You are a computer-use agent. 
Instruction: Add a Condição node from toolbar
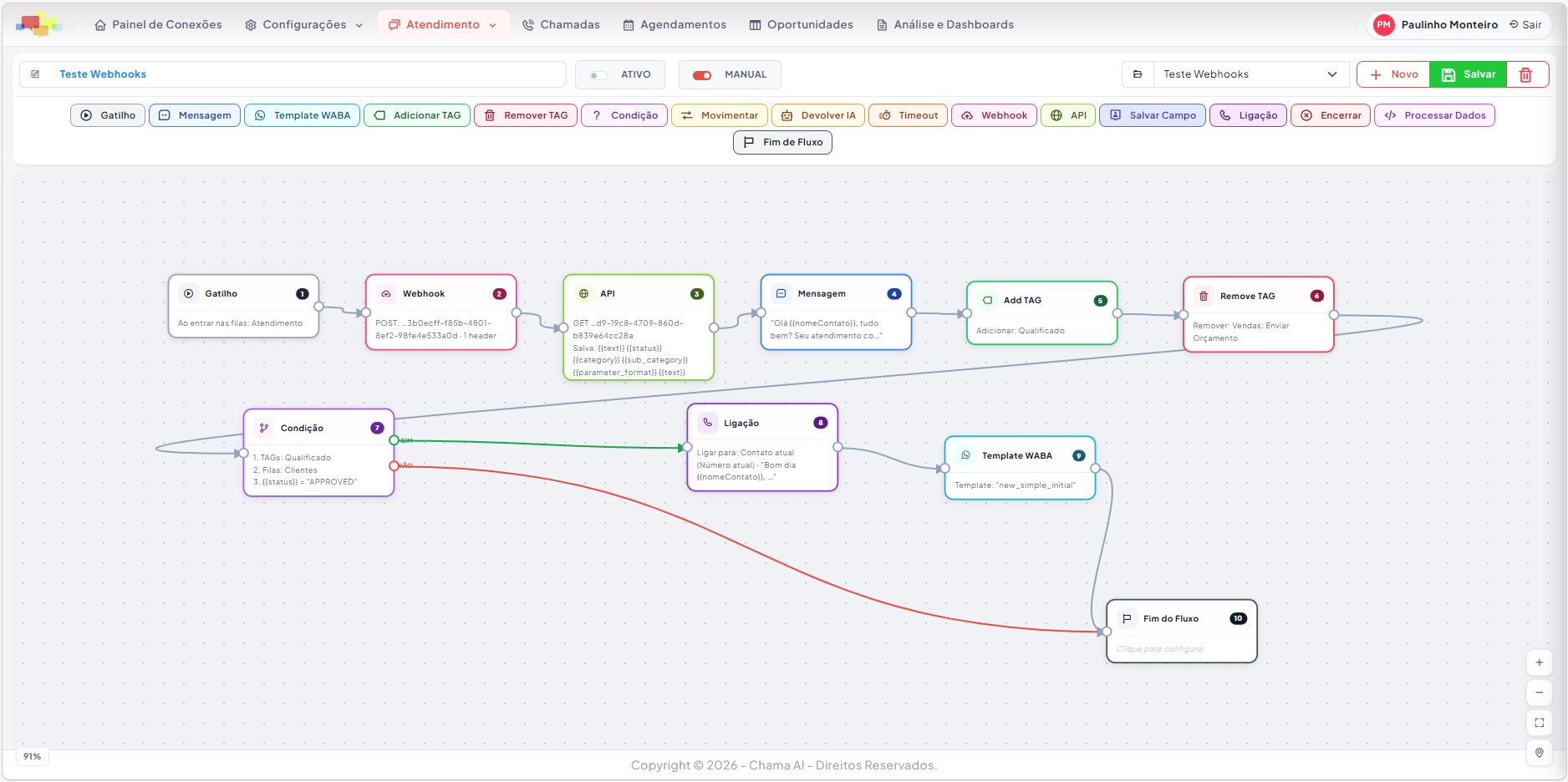coord(624,115)
